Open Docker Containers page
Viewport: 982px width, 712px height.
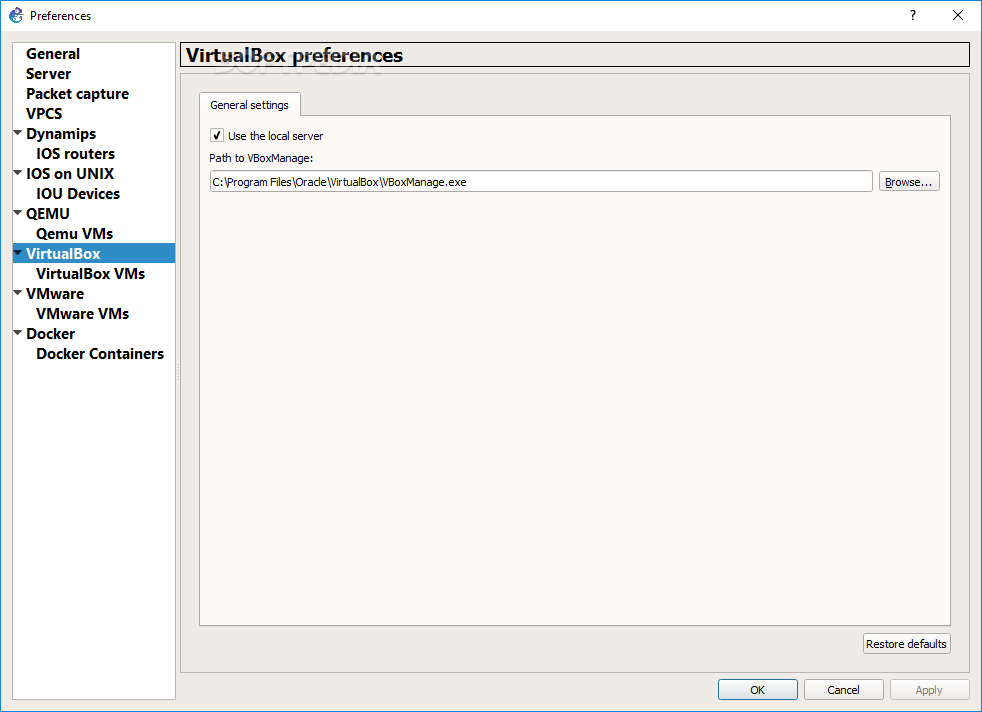[100, 354]
